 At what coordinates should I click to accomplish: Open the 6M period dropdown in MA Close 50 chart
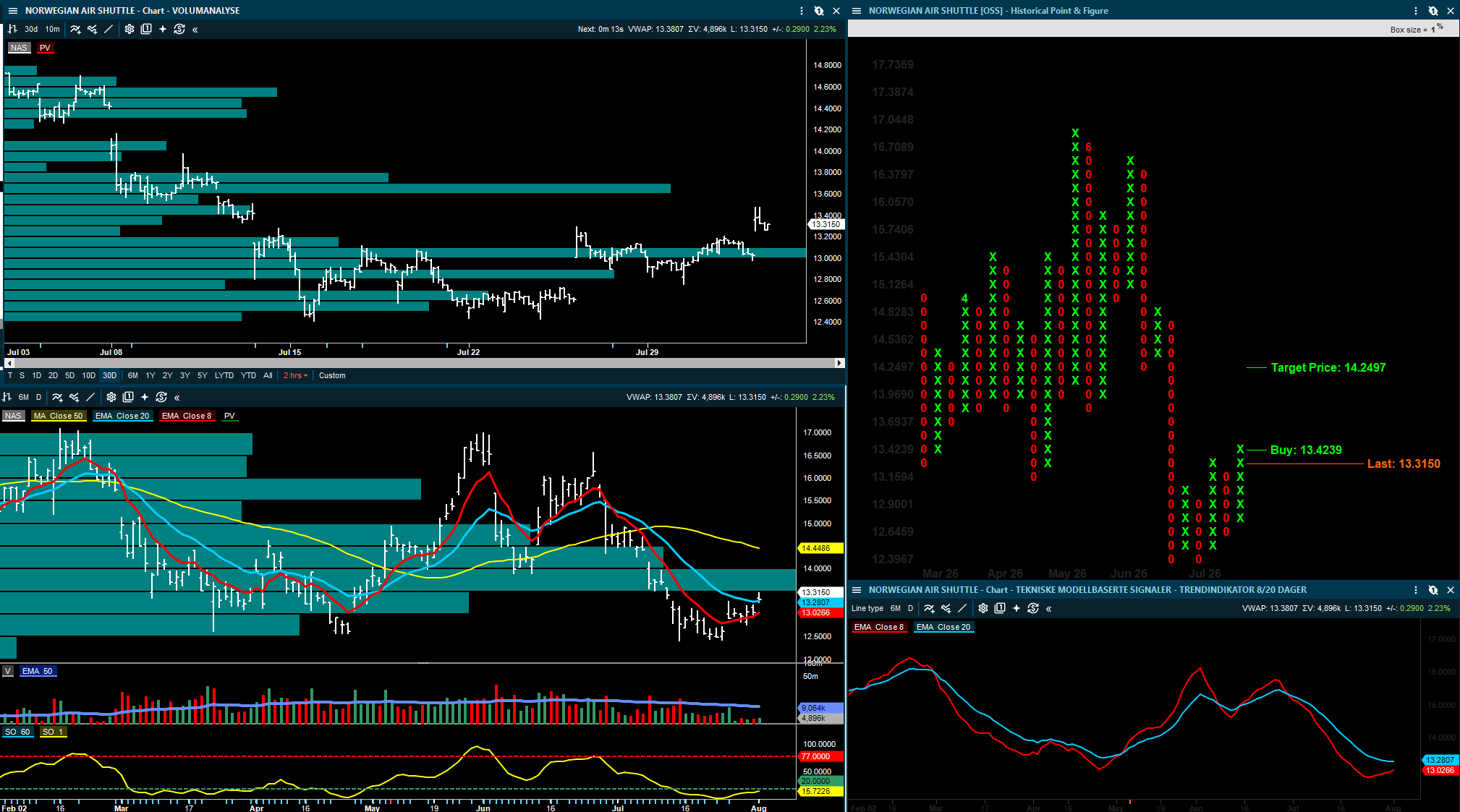tap(24, 397)
